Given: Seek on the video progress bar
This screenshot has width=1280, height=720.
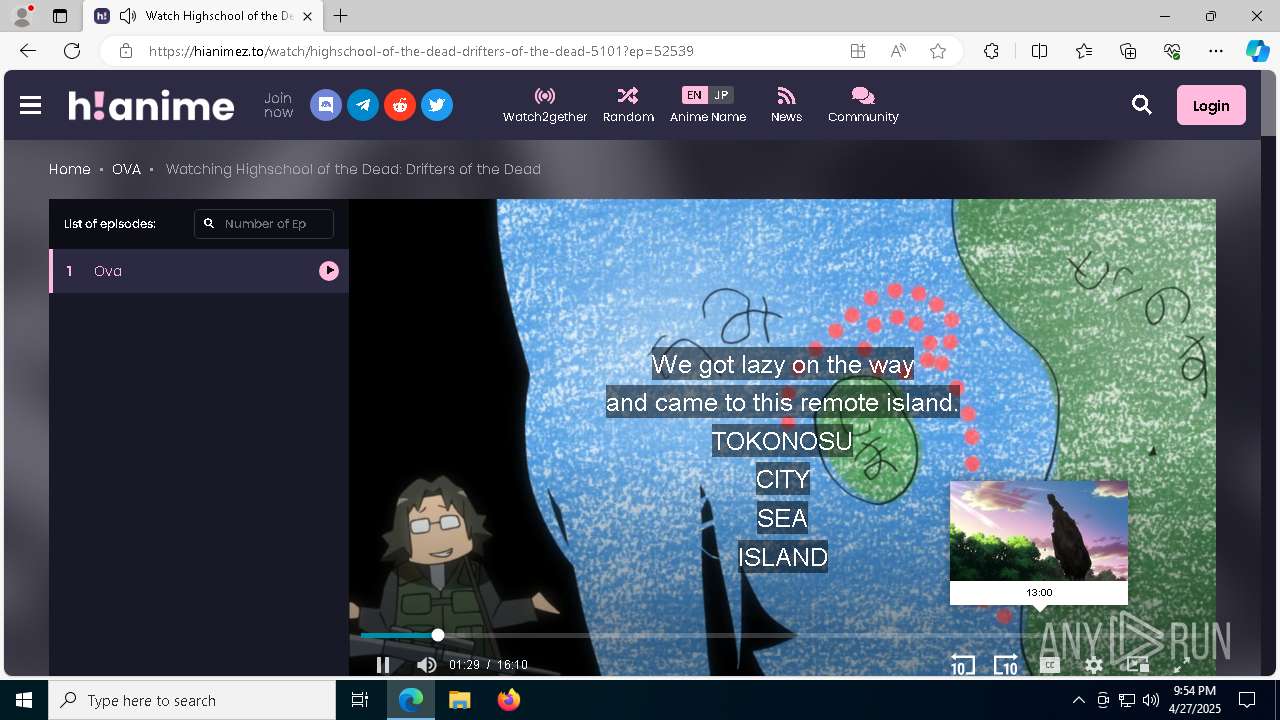Looking at the screenshot, I should pyautogui.click(x=783, y=635).
